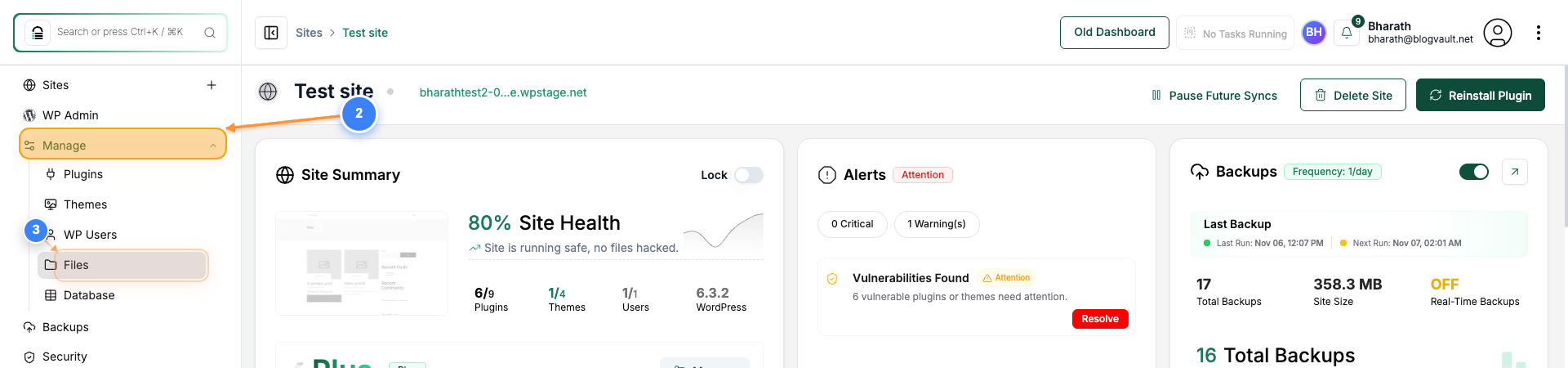Viewport: 1568px width, 368px height.
Task: Add a new site with plus icon
Action: pos(212,85)
